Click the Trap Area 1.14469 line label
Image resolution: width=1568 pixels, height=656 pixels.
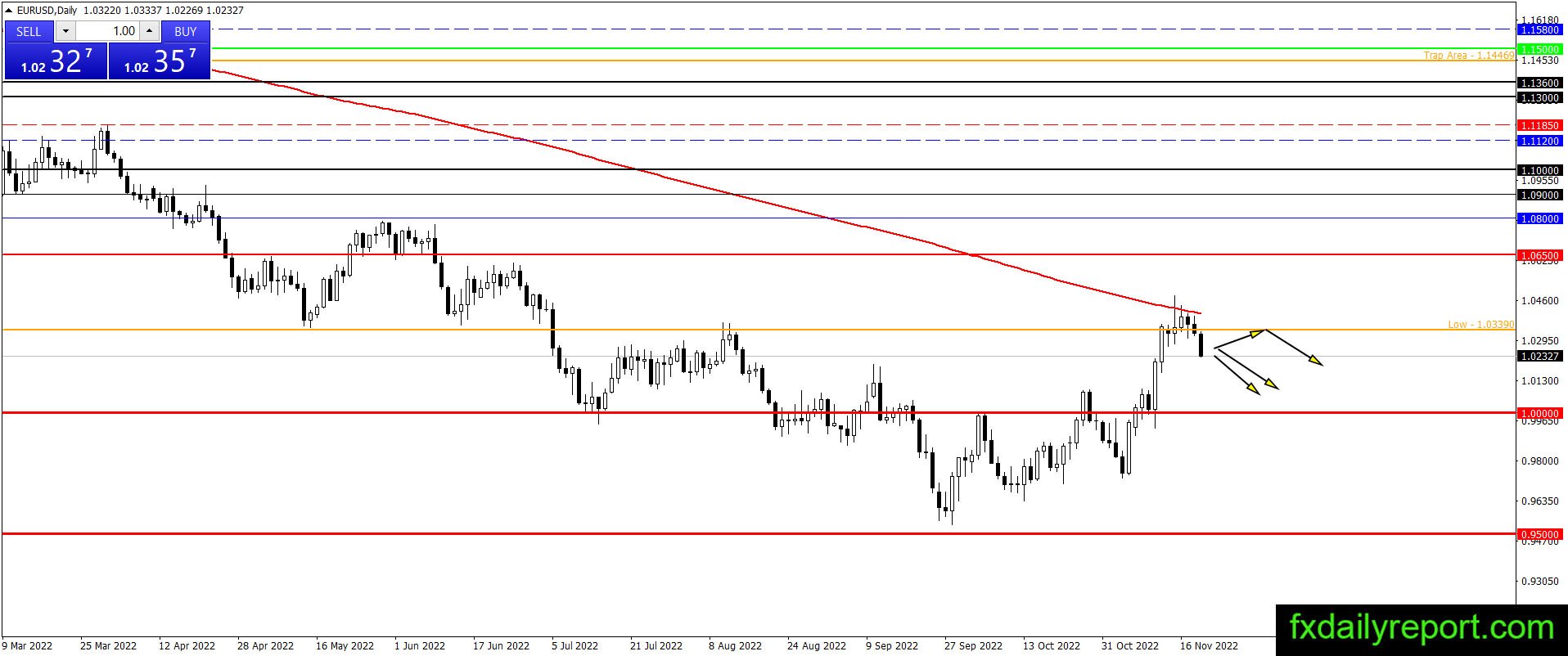pos(1468,55)
